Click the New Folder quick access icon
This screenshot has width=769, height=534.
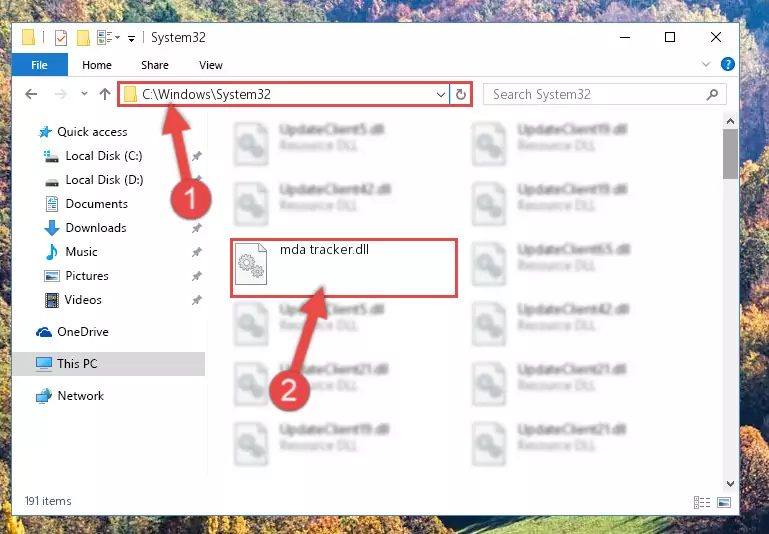(83, 37)
